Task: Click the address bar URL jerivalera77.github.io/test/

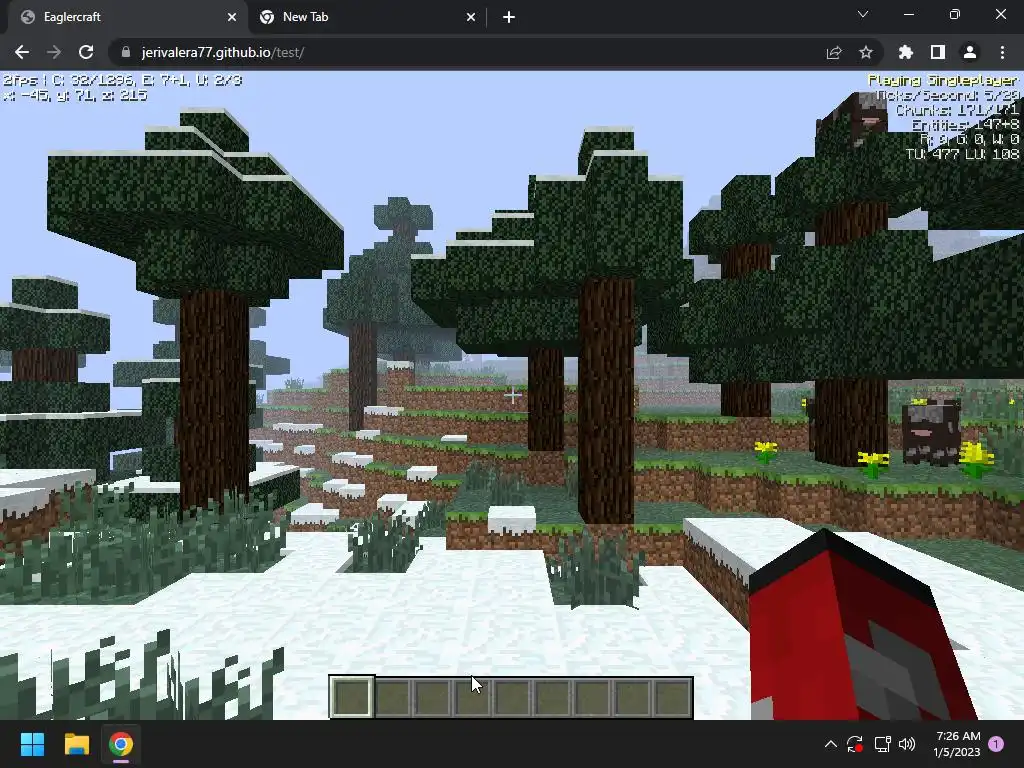Action: [223, 52]
